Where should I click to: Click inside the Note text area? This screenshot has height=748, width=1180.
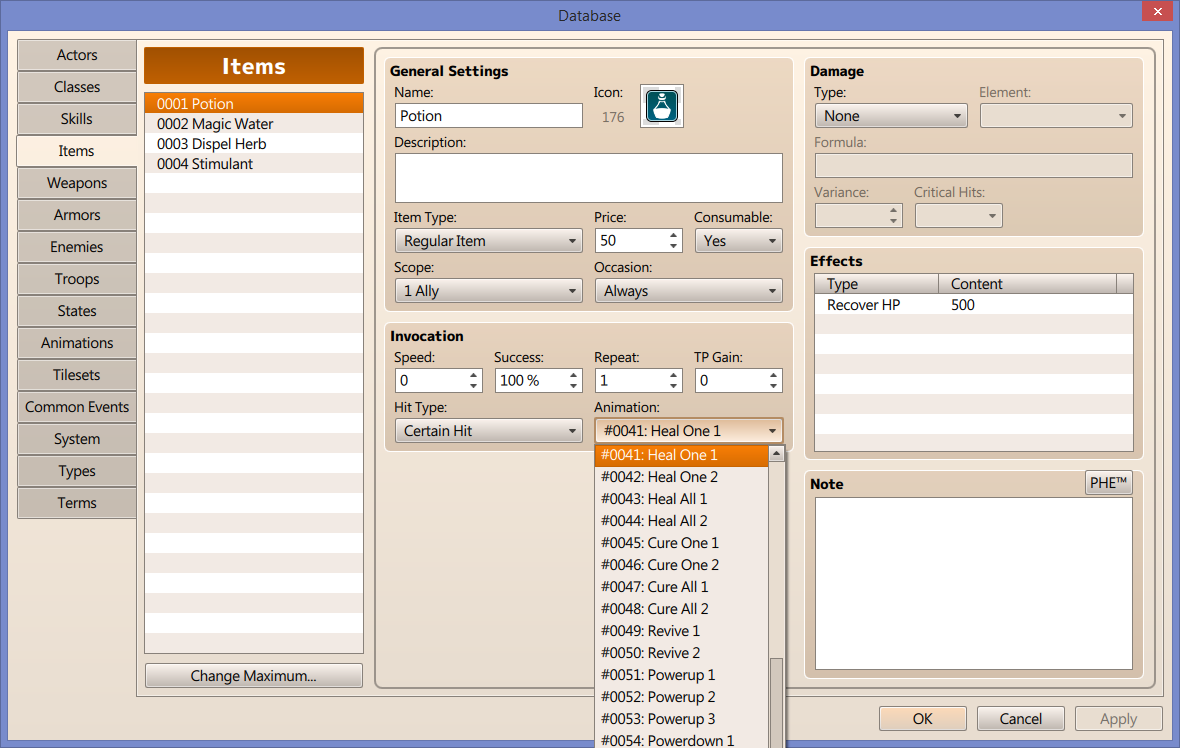[x=974, y=583]
